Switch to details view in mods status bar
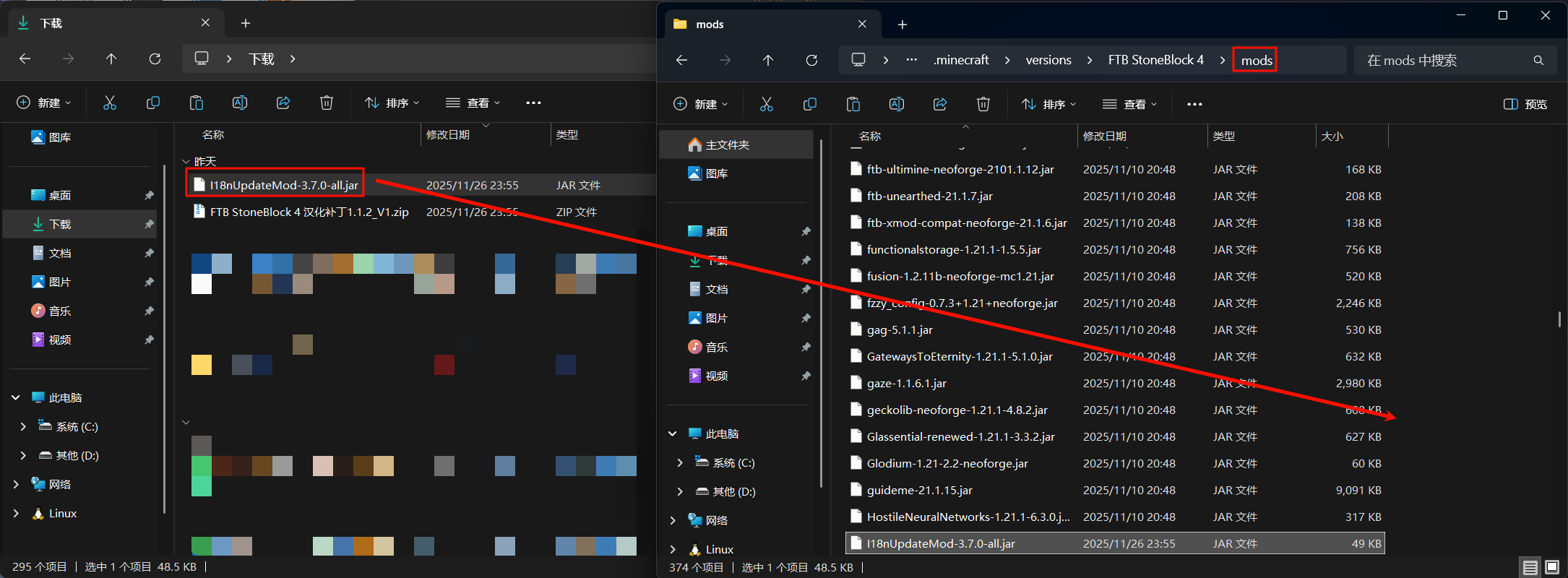This screenshot has height=578, width=1568. point(1530,568)
